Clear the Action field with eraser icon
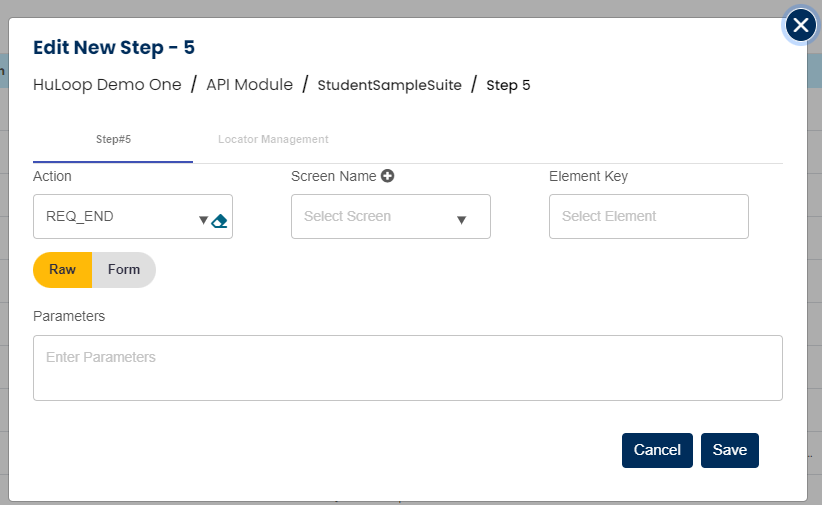 tap(221, 221)
